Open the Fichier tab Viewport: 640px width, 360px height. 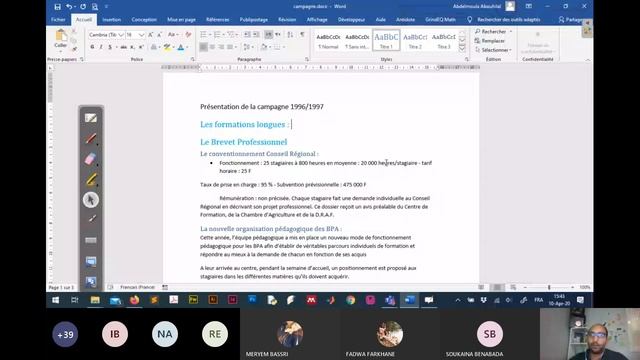point(58,20)
